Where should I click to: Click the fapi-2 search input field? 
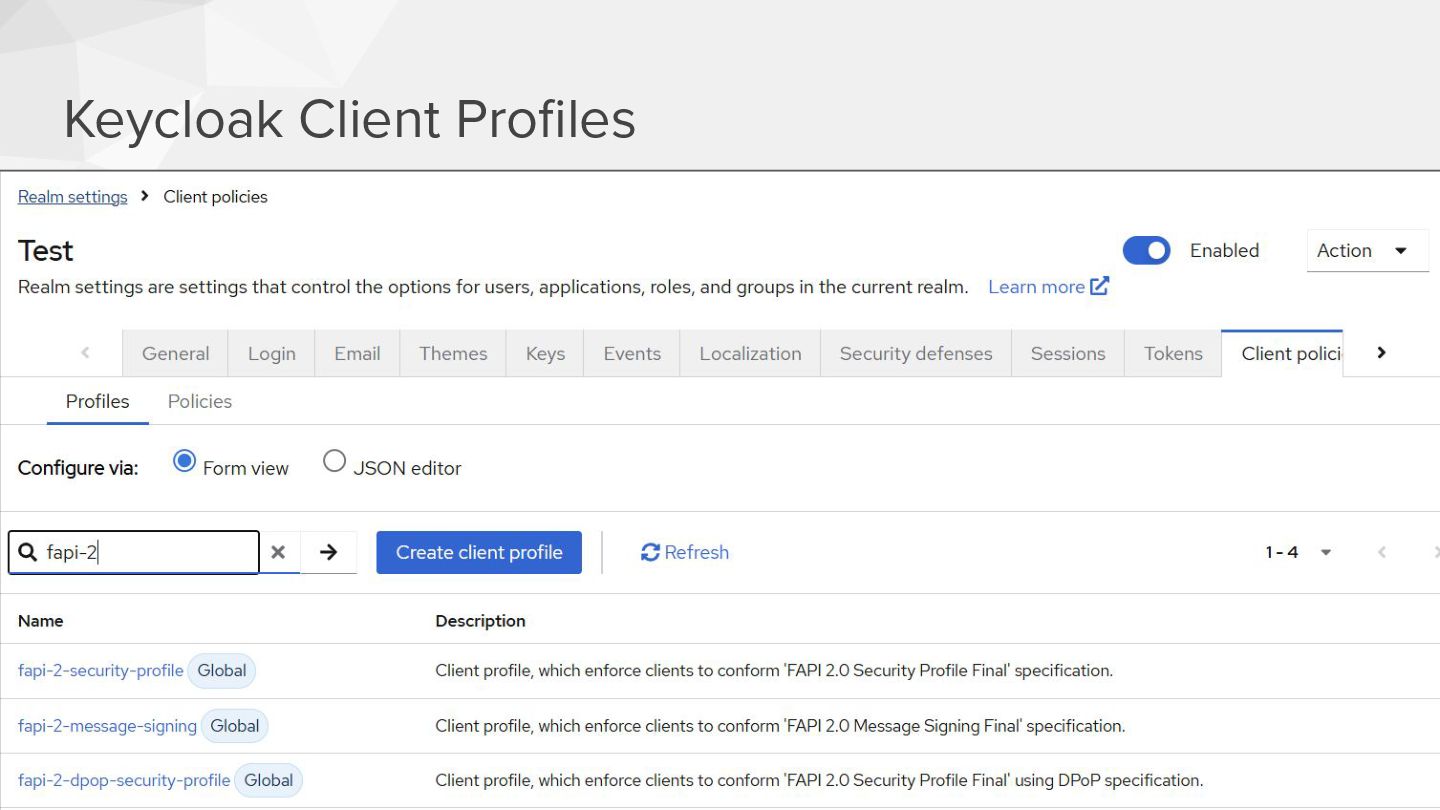point(150,552)
